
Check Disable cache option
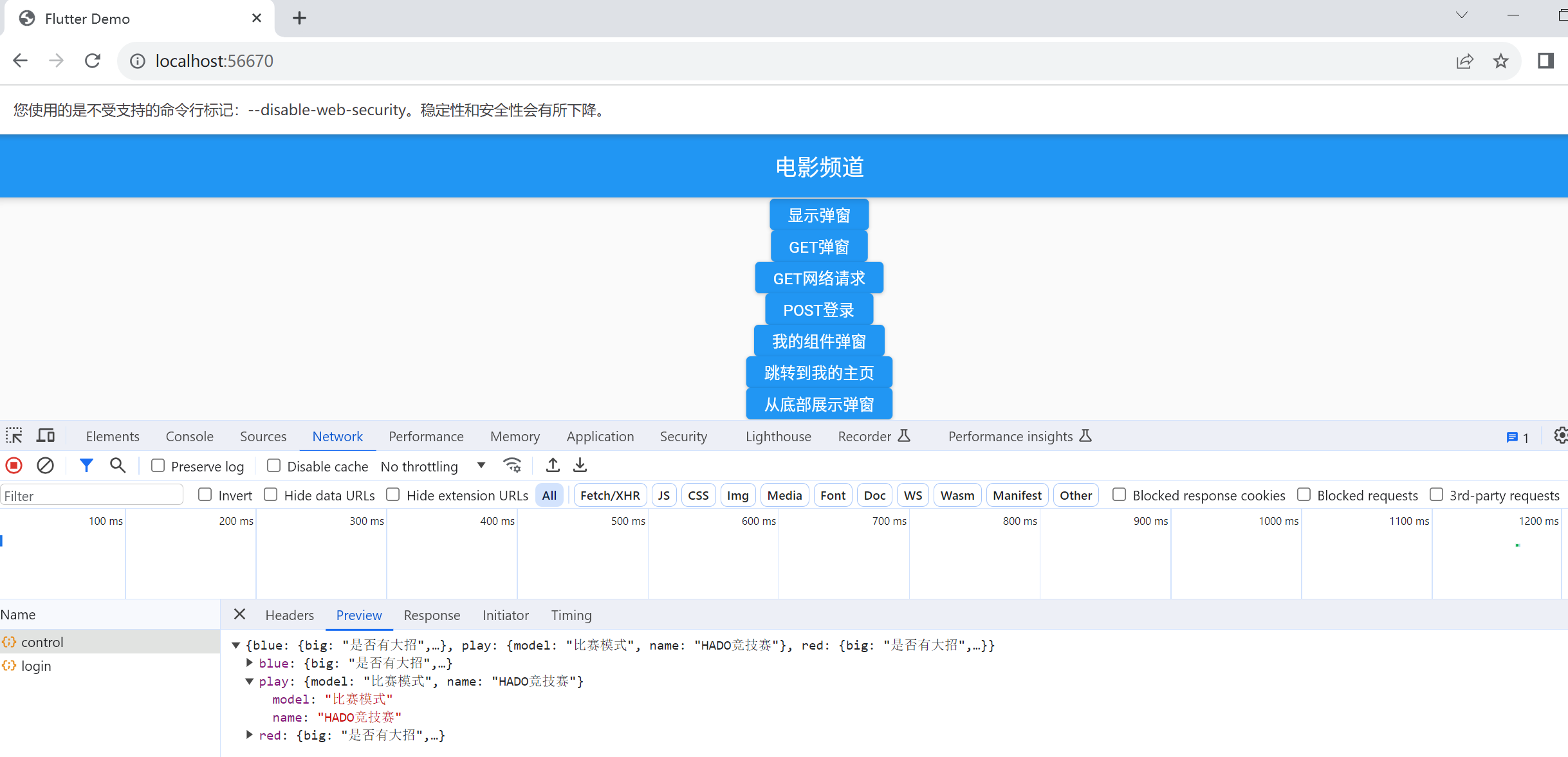click(274, 466)
